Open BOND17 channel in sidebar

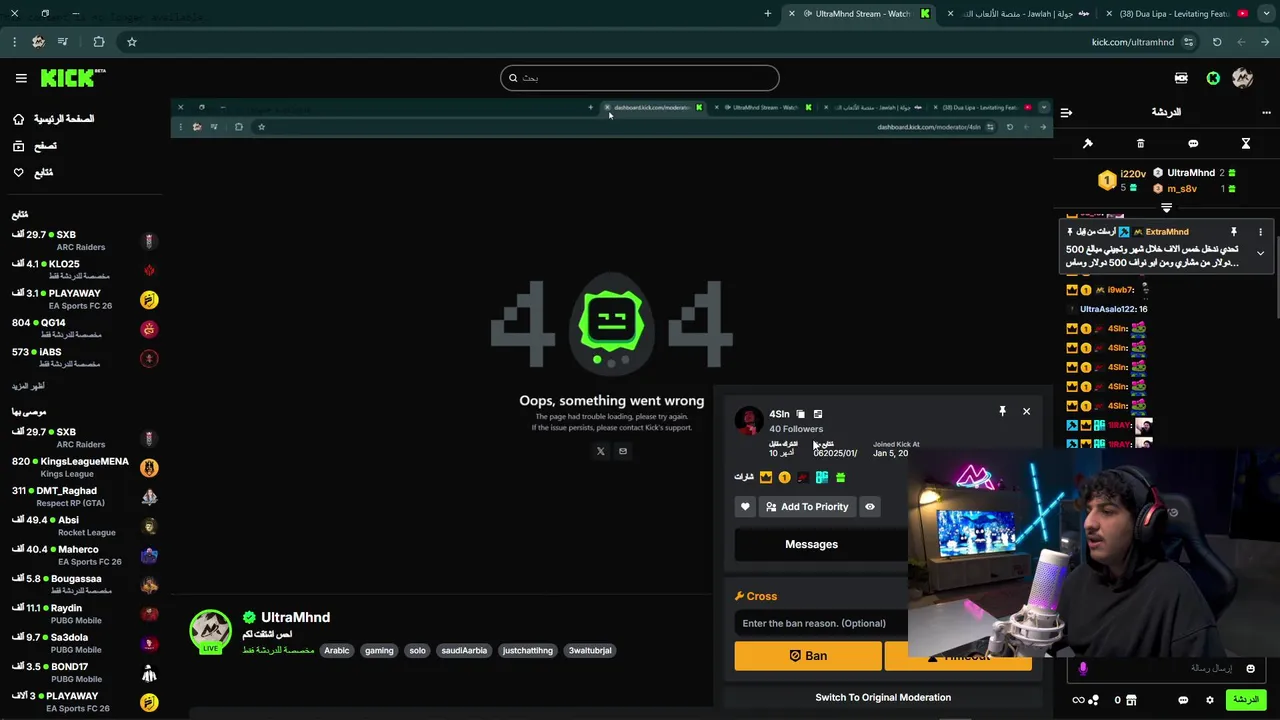85,673
